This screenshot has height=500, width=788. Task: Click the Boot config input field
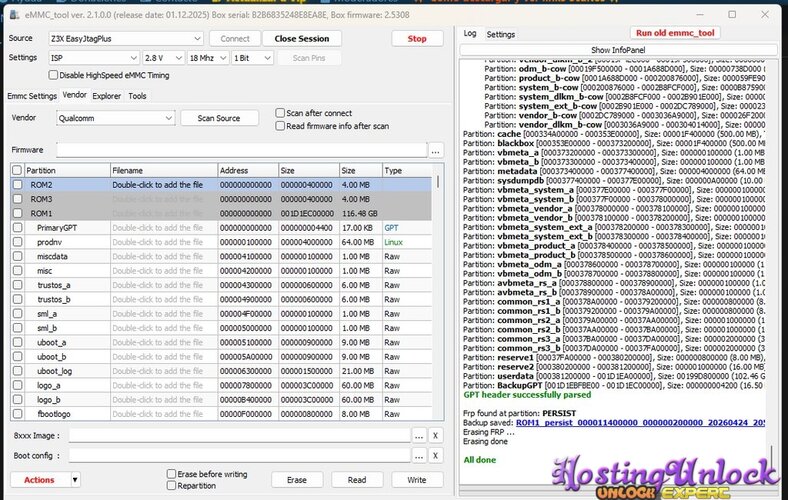coord(240,455)
